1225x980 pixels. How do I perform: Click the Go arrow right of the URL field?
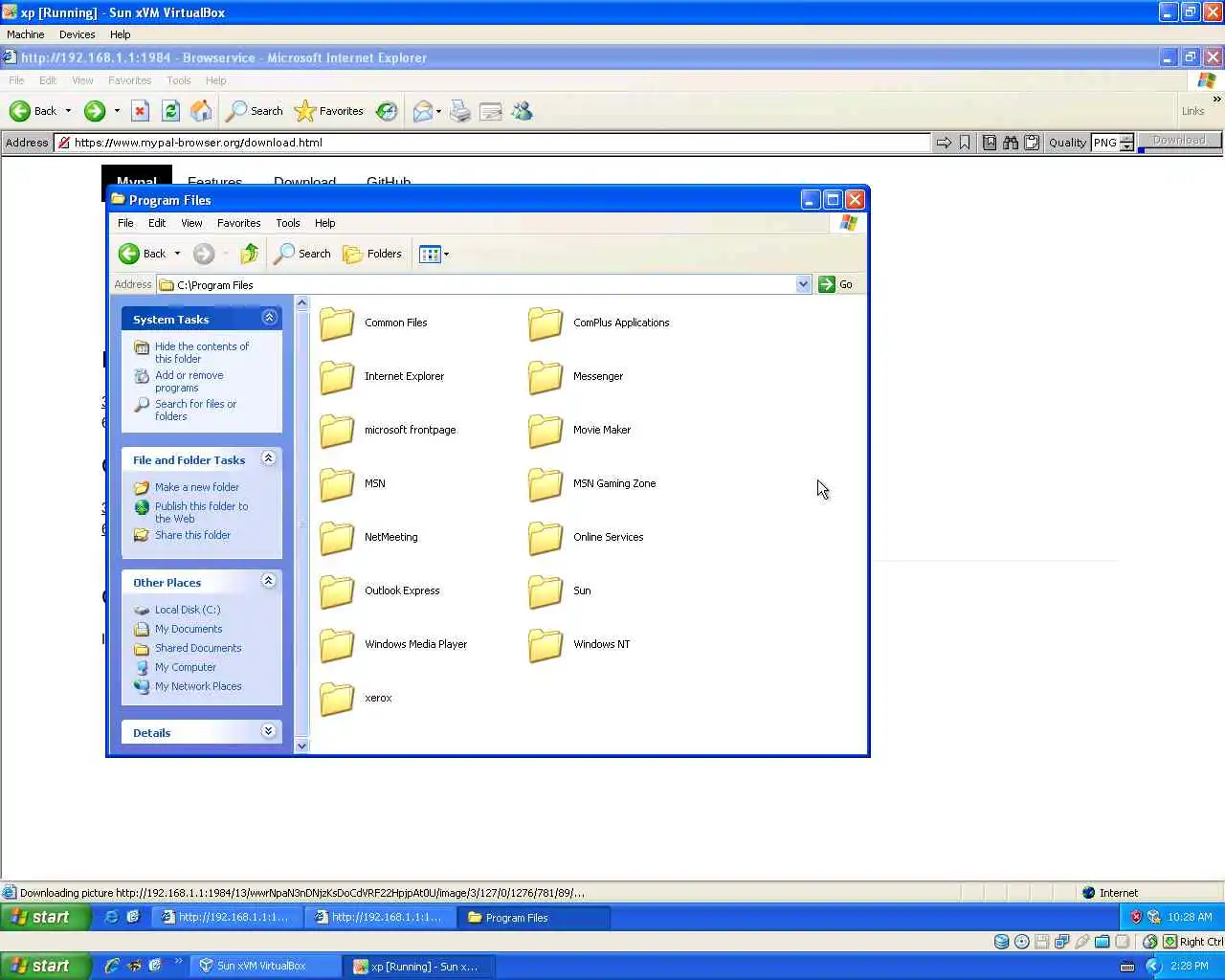[x=944, y=143]
